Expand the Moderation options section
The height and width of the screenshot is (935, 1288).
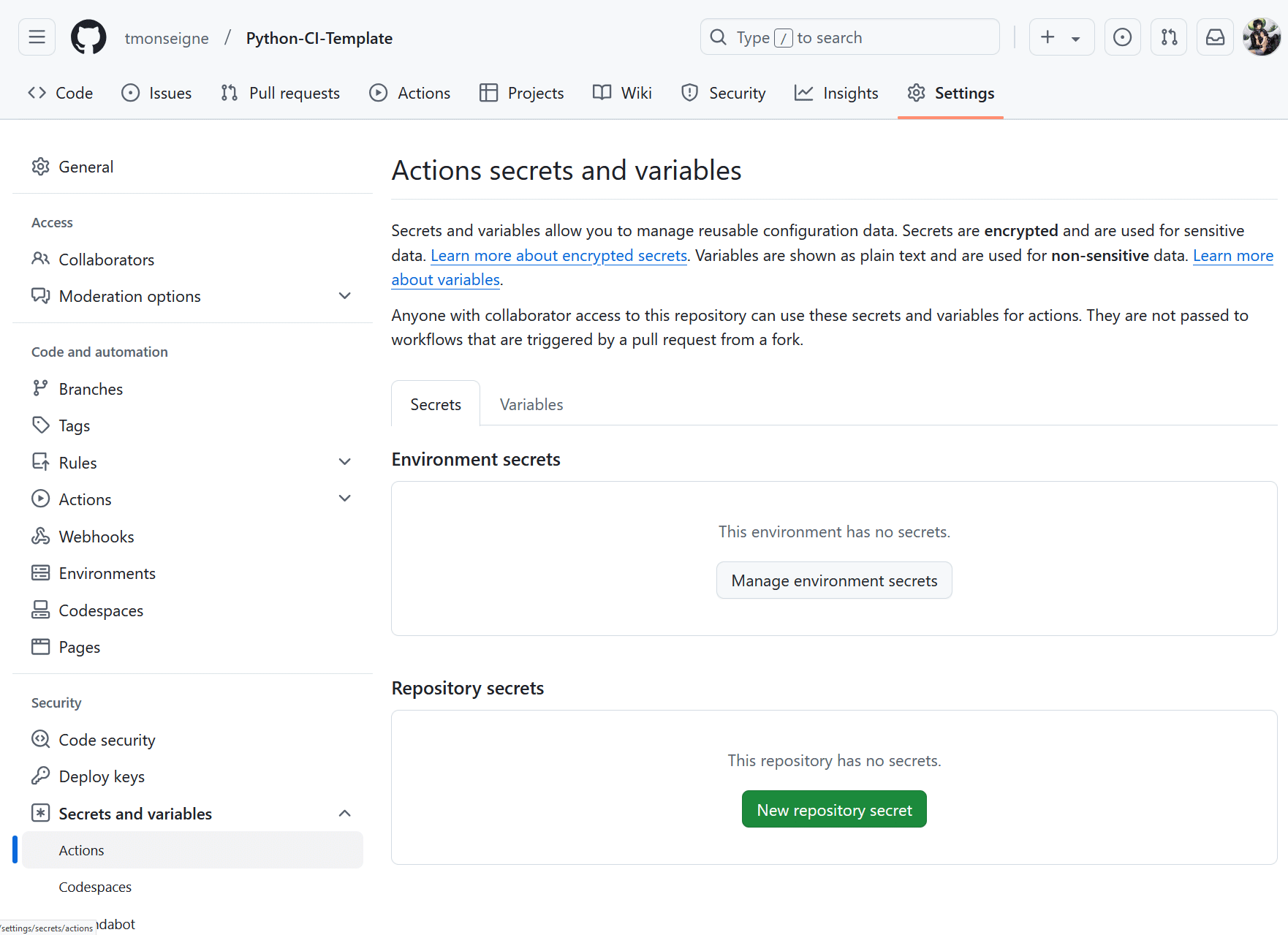[x=345, y=296]
